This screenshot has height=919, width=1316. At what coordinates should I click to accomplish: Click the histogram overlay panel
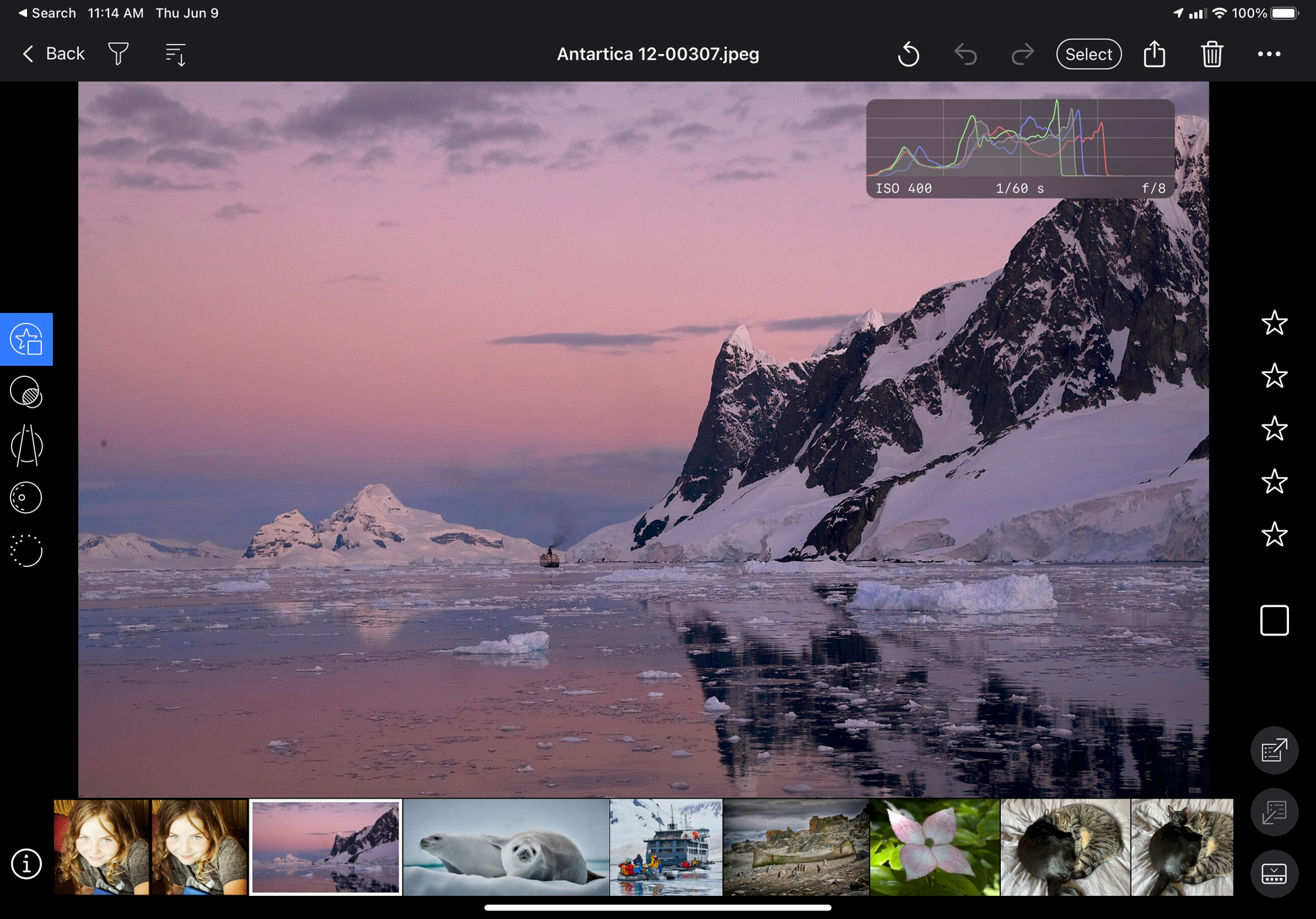(x=1020, y=148)
